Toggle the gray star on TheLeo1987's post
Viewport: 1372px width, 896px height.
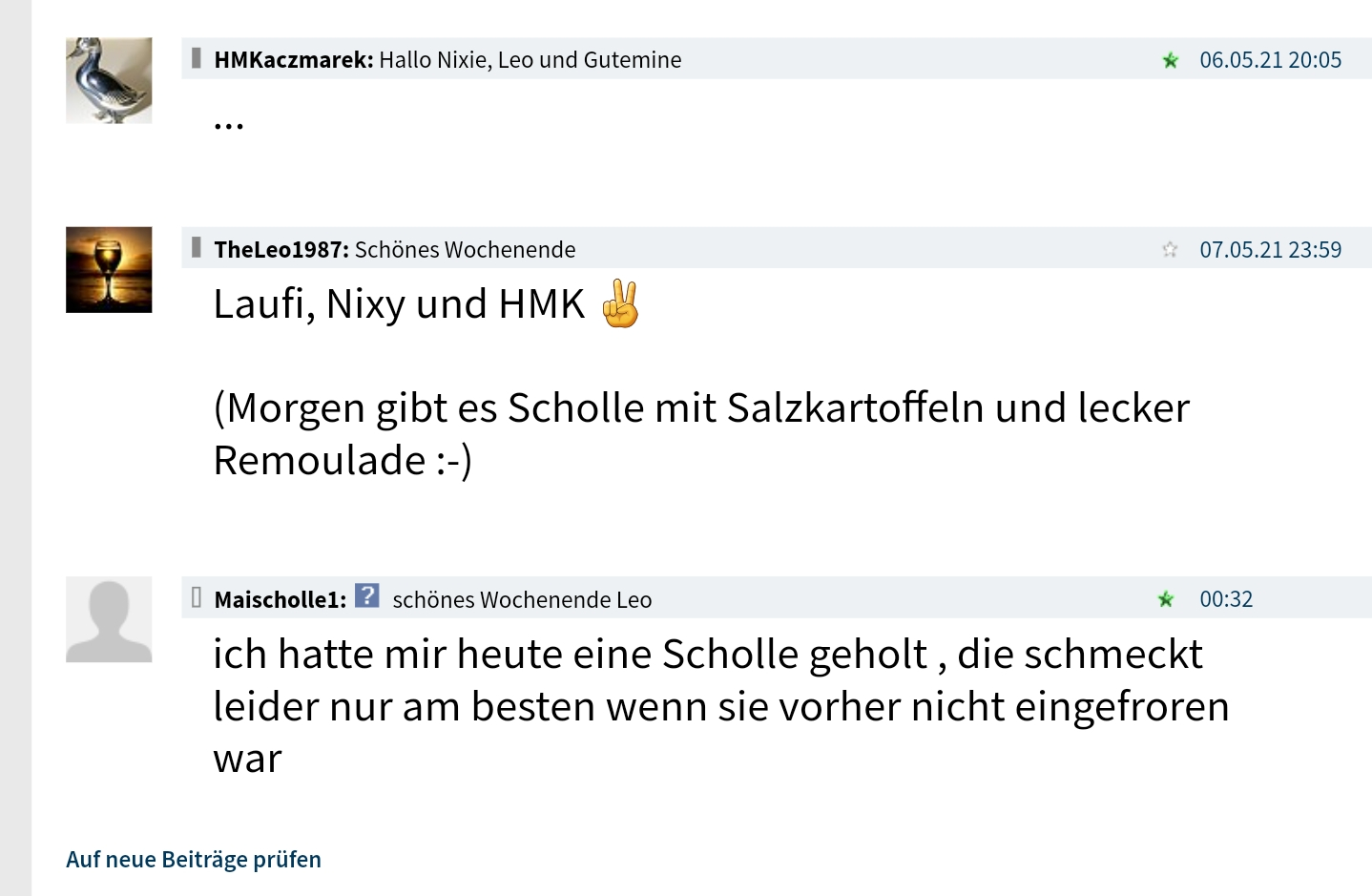(x=1170, y=250)
